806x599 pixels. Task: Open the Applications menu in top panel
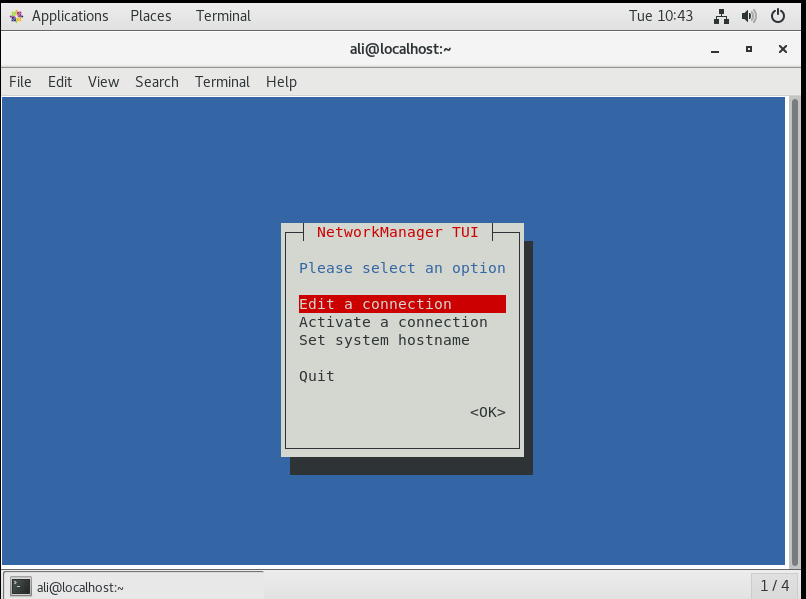tap(70, 16)
